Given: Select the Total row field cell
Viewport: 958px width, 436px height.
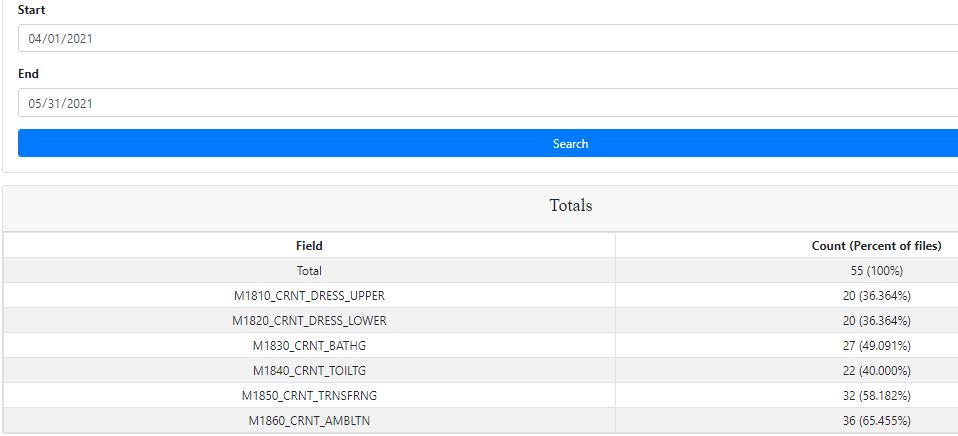Looking at the screenshot, I should (309, 271).
